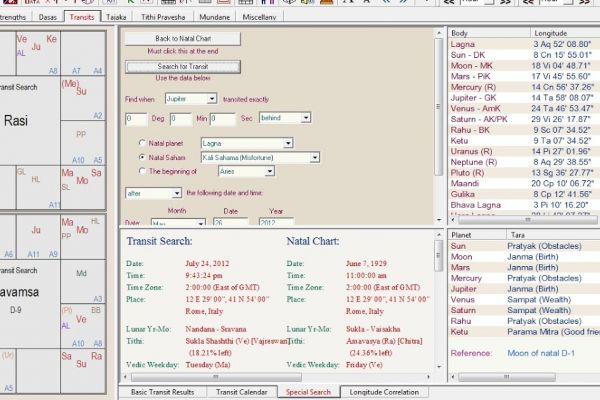
Task: Go to the Mundane tab
Action: tap(218, 17)
